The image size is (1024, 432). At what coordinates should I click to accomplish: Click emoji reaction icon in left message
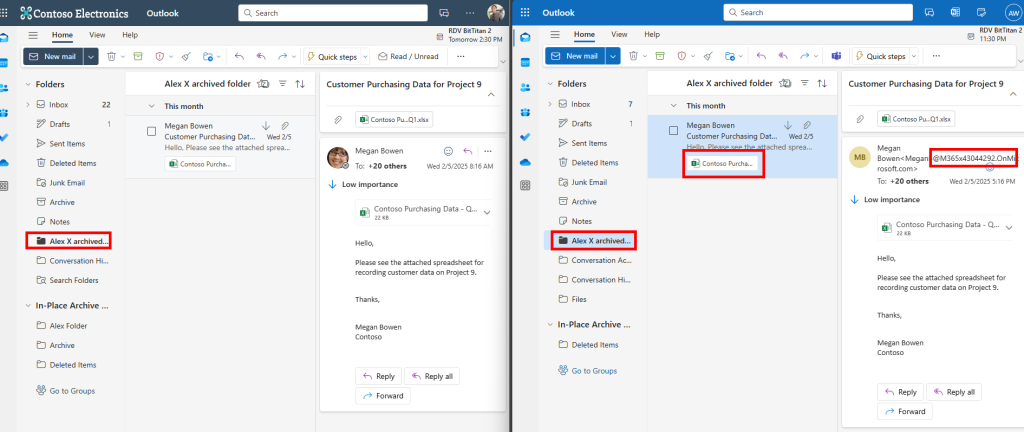click(448, 151)
